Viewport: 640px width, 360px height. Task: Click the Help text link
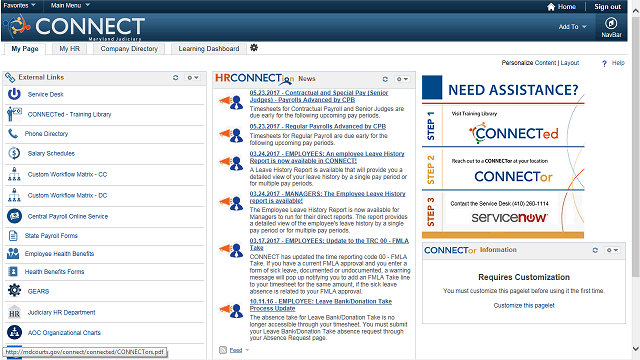click(618, 63)
